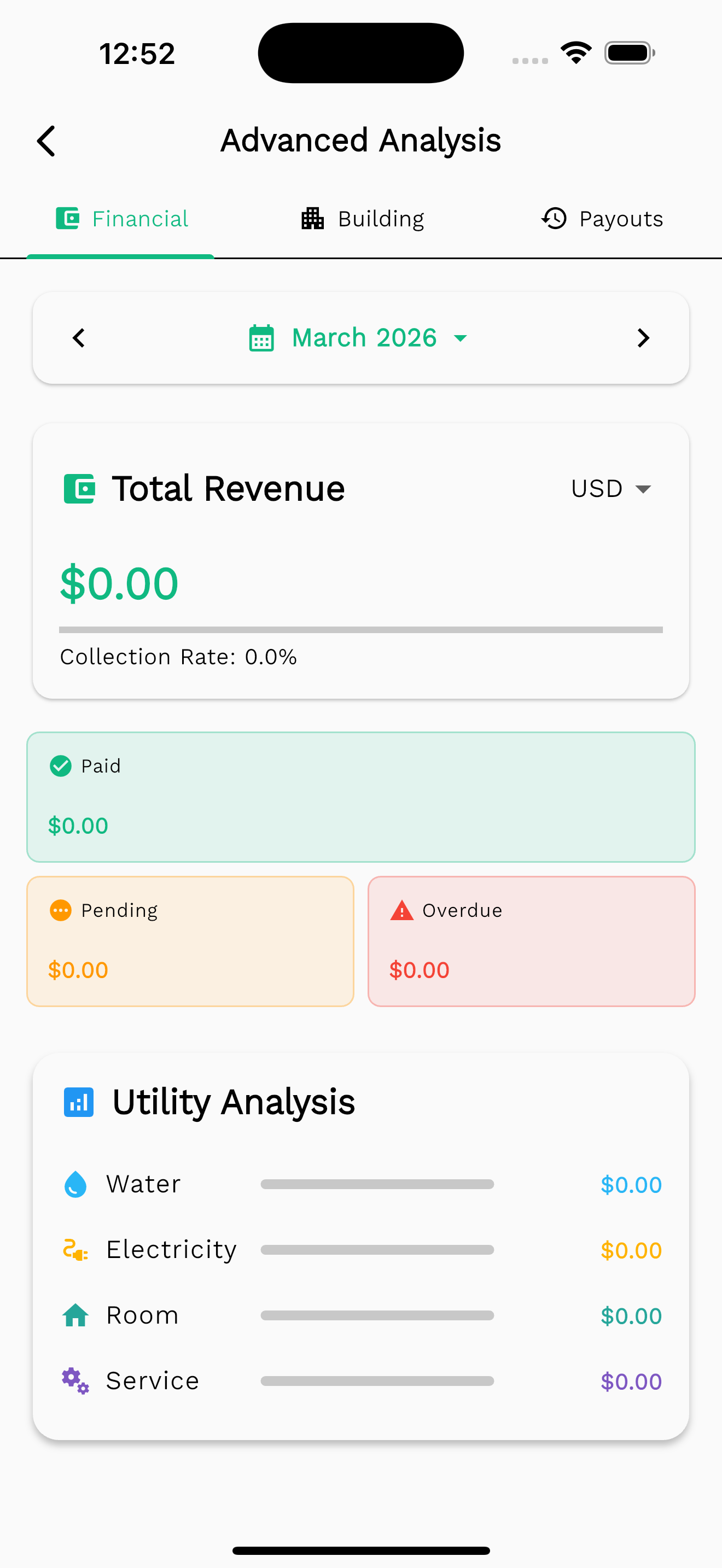Viewport: 722px width, 1568px height.
Task: Tap the Overdue warning triangle icon
Action: pos(402,911)
